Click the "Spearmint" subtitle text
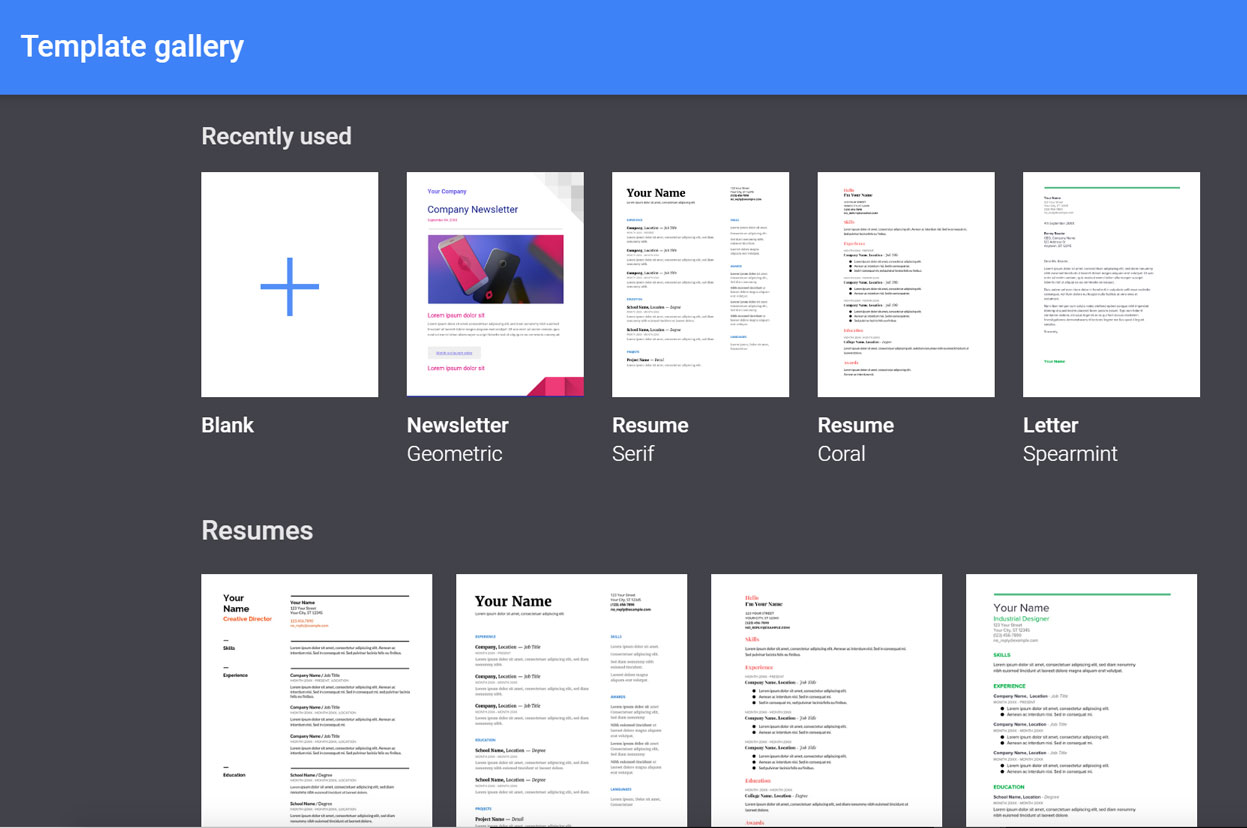The image size is (1247, 828). (x=1070, y=453)
